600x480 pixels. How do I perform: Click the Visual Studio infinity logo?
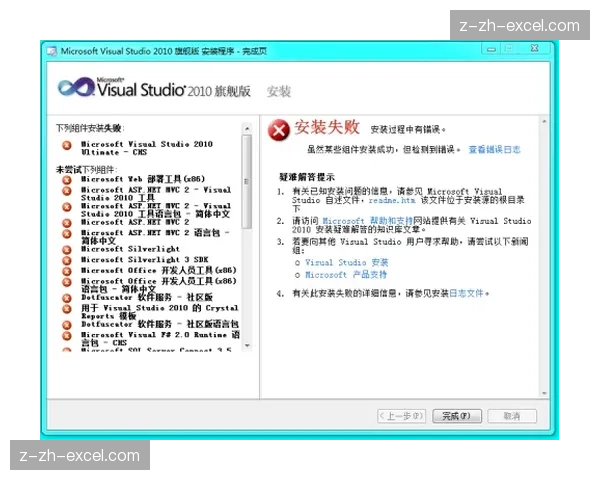pos(76,87)
